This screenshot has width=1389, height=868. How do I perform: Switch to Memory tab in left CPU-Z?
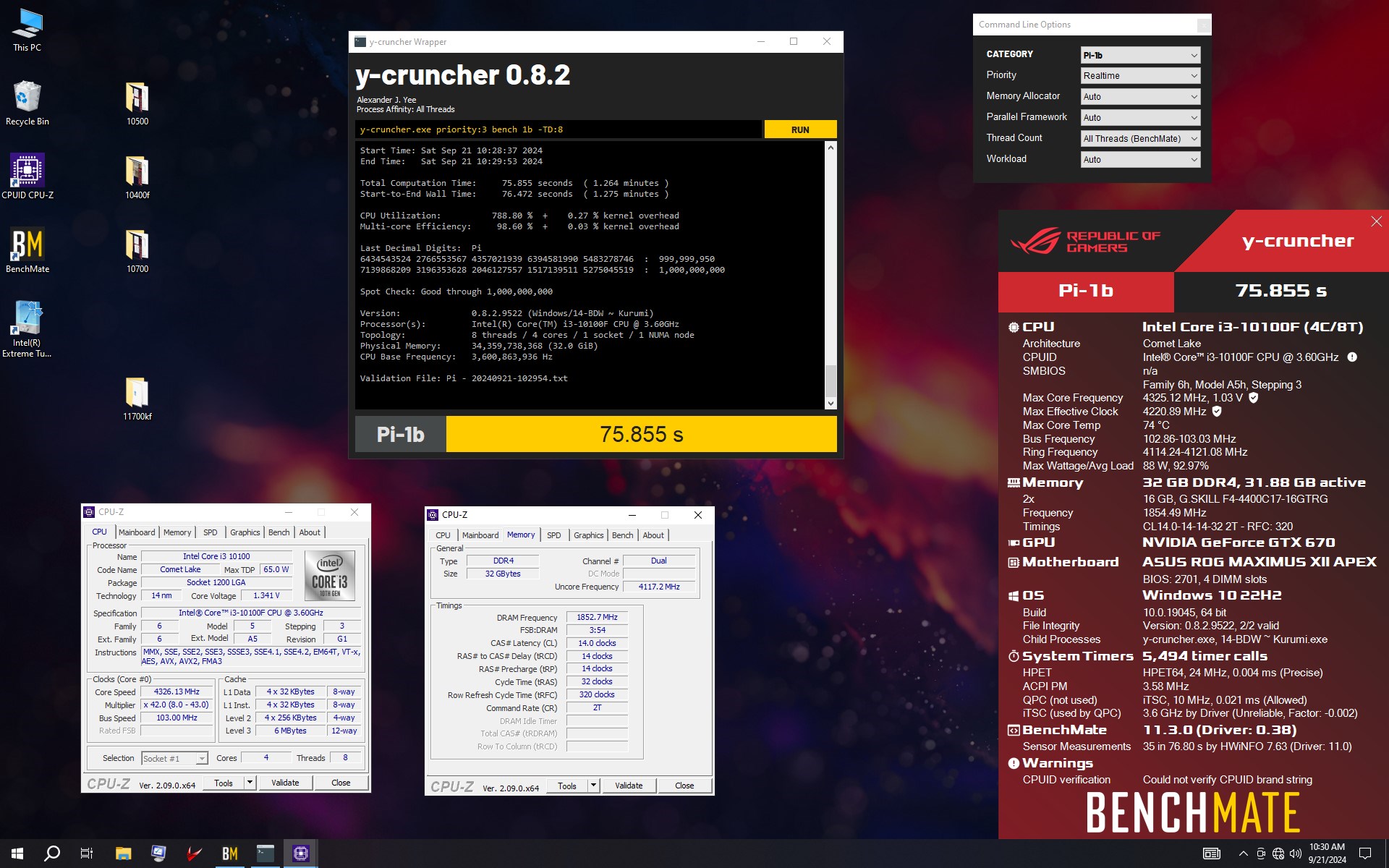[177, 532]
